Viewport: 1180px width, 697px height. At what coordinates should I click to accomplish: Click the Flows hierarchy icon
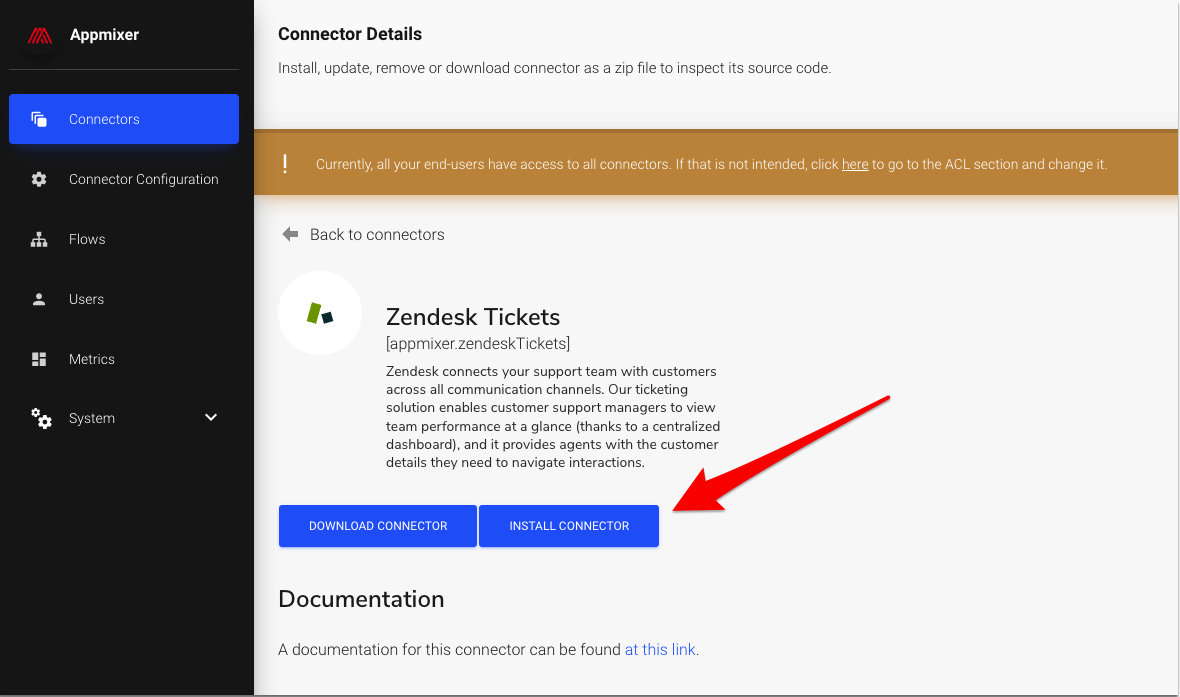tap(39, 239)
